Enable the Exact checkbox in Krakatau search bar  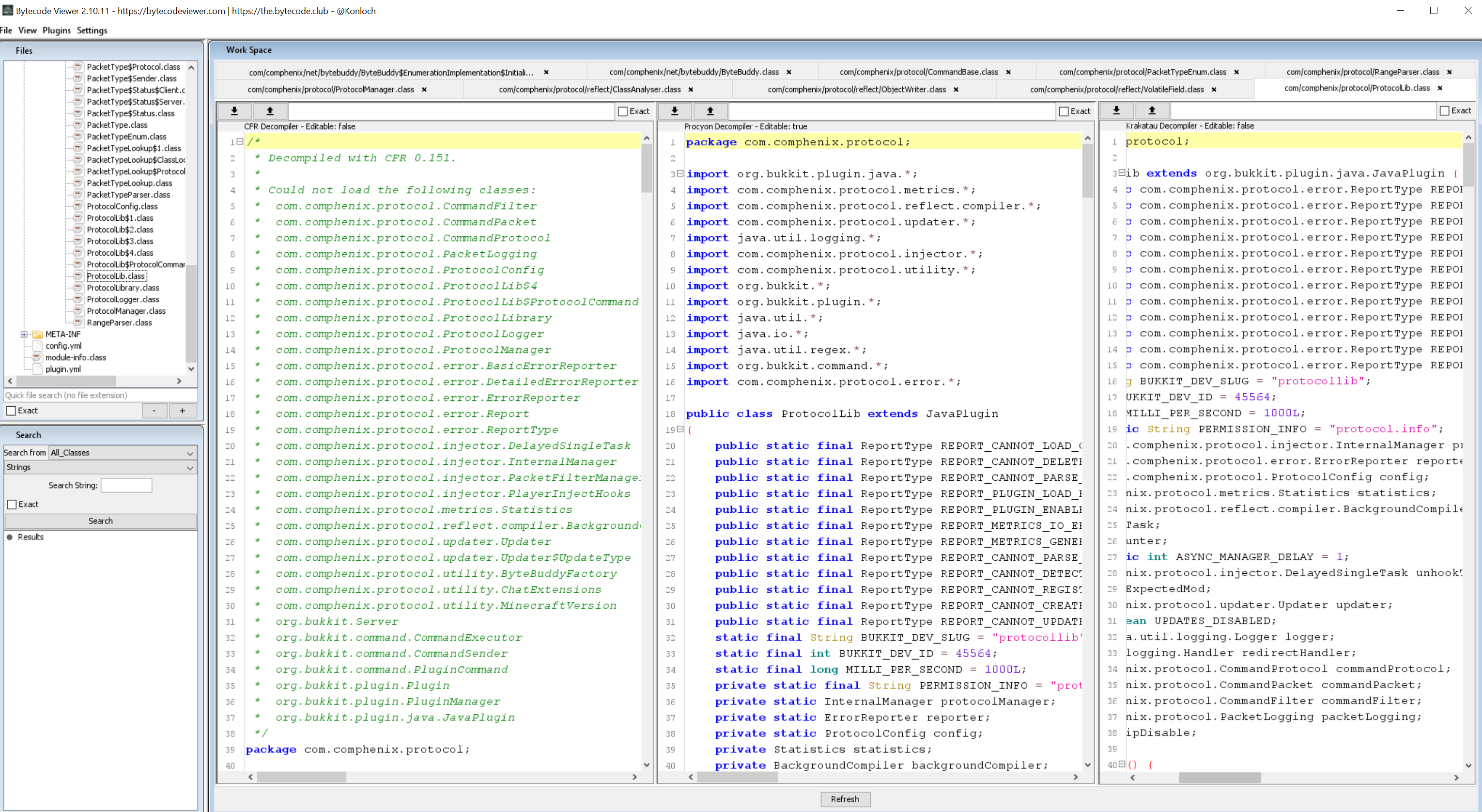[x=1444, y=110]
